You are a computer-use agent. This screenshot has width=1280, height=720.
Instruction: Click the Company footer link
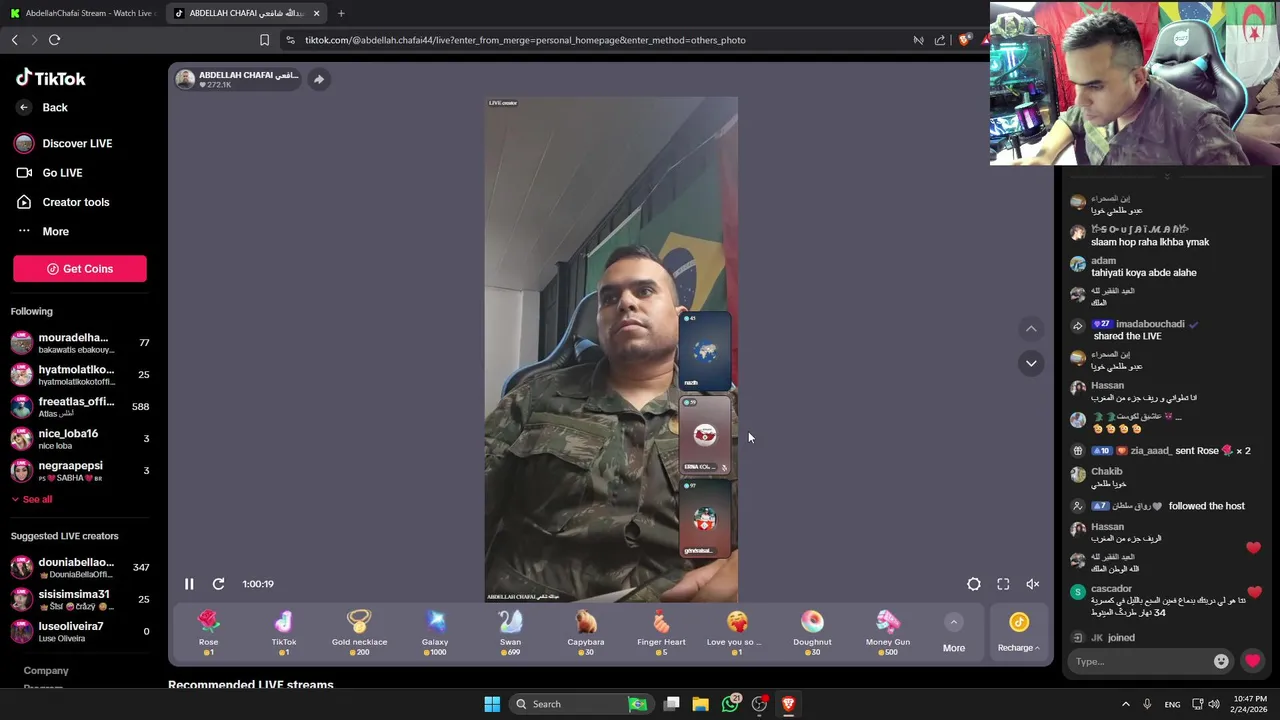point(46,670)
